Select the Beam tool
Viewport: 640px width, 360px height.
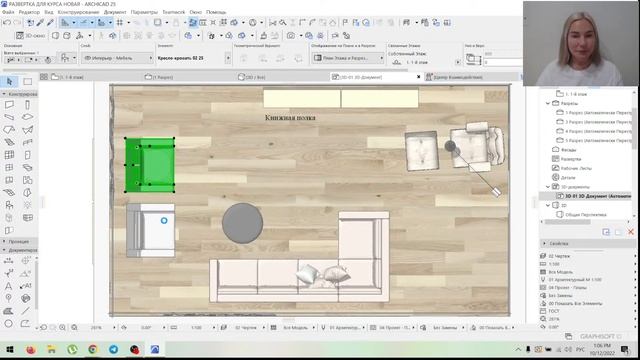tap(9, 117)
